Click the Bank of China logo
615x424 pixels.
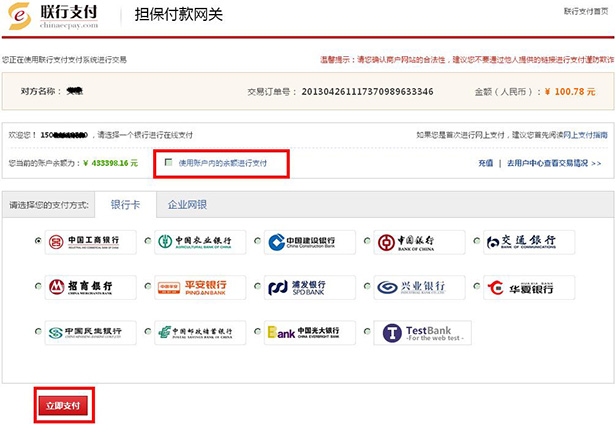(420, 242)
